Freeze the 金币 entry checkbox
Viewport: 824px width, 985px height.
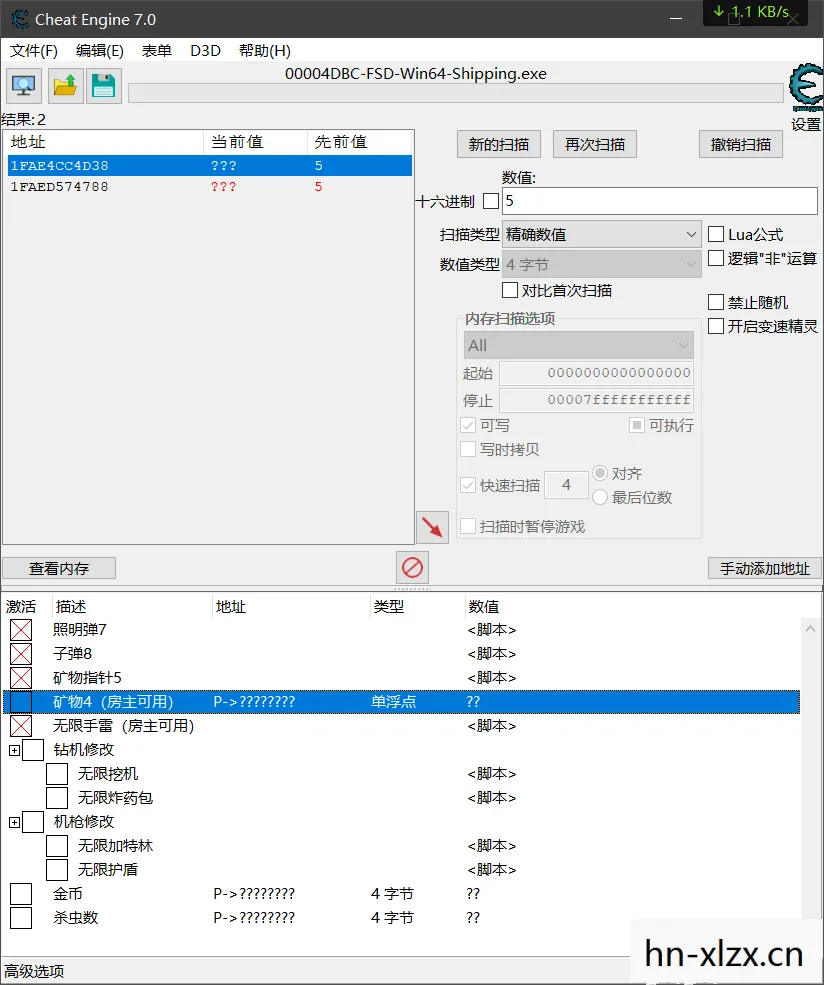[x=21, y=894]
